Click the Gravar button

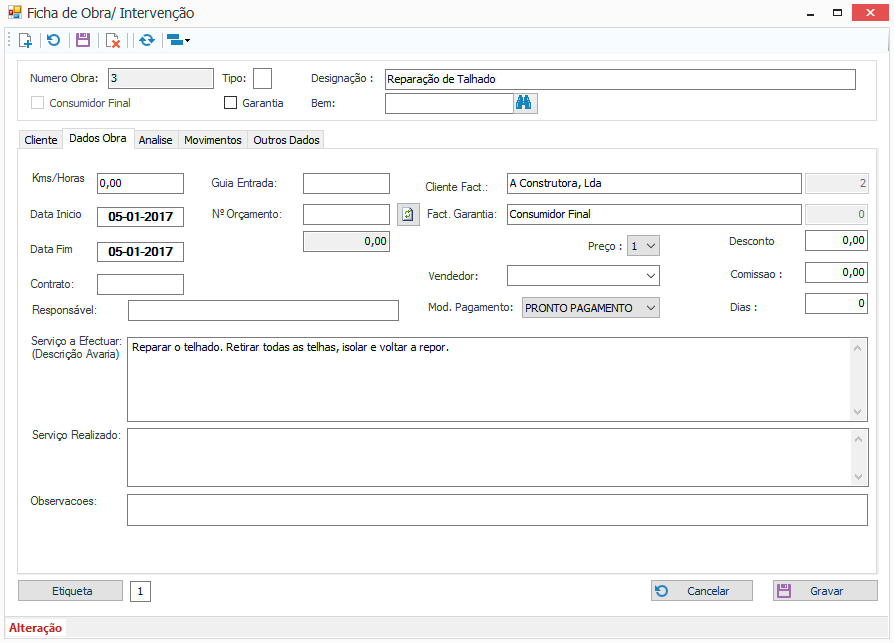[x=825, y=591]
